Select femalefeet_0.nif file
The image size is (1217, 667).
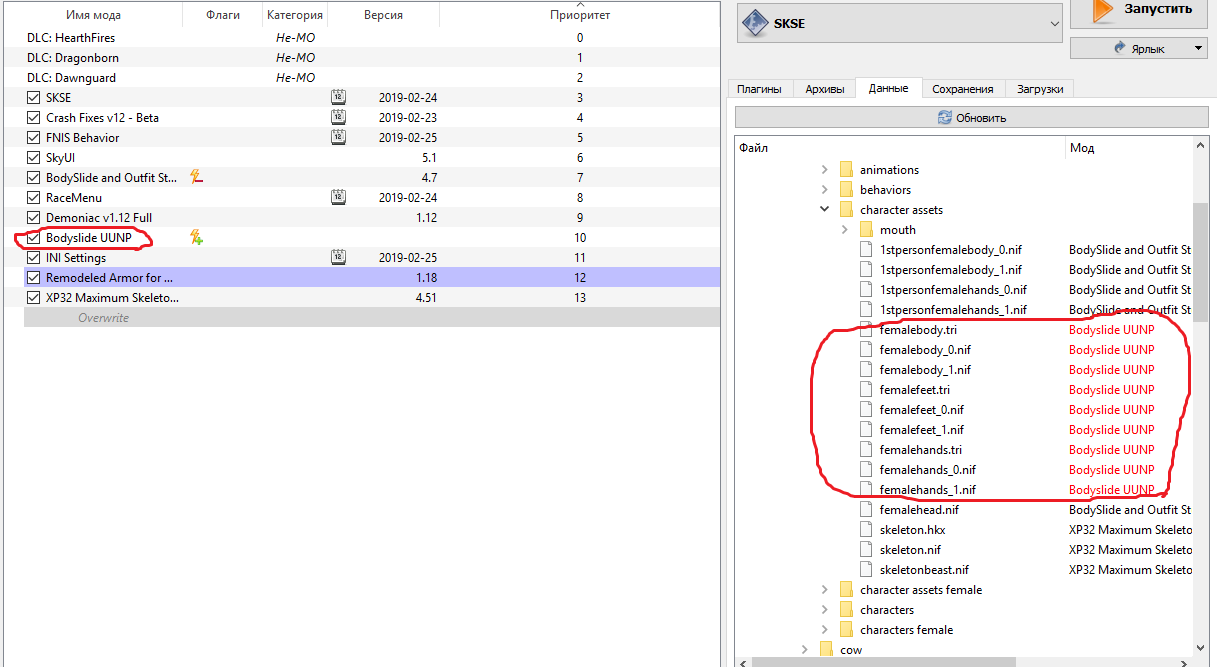click(x=922, y=409)
